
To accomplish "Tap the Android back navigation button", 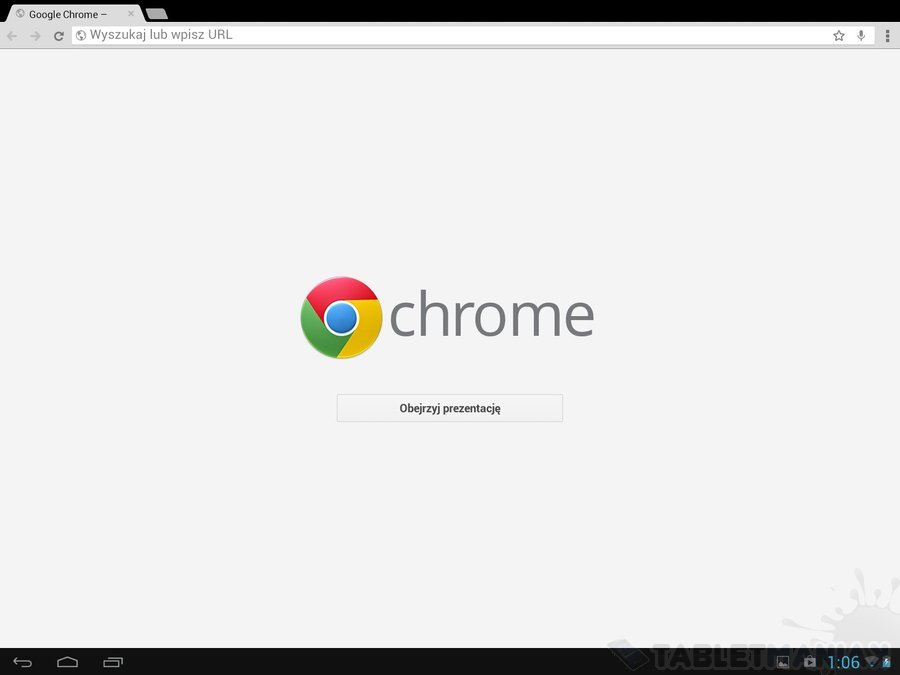I will 22,662.
